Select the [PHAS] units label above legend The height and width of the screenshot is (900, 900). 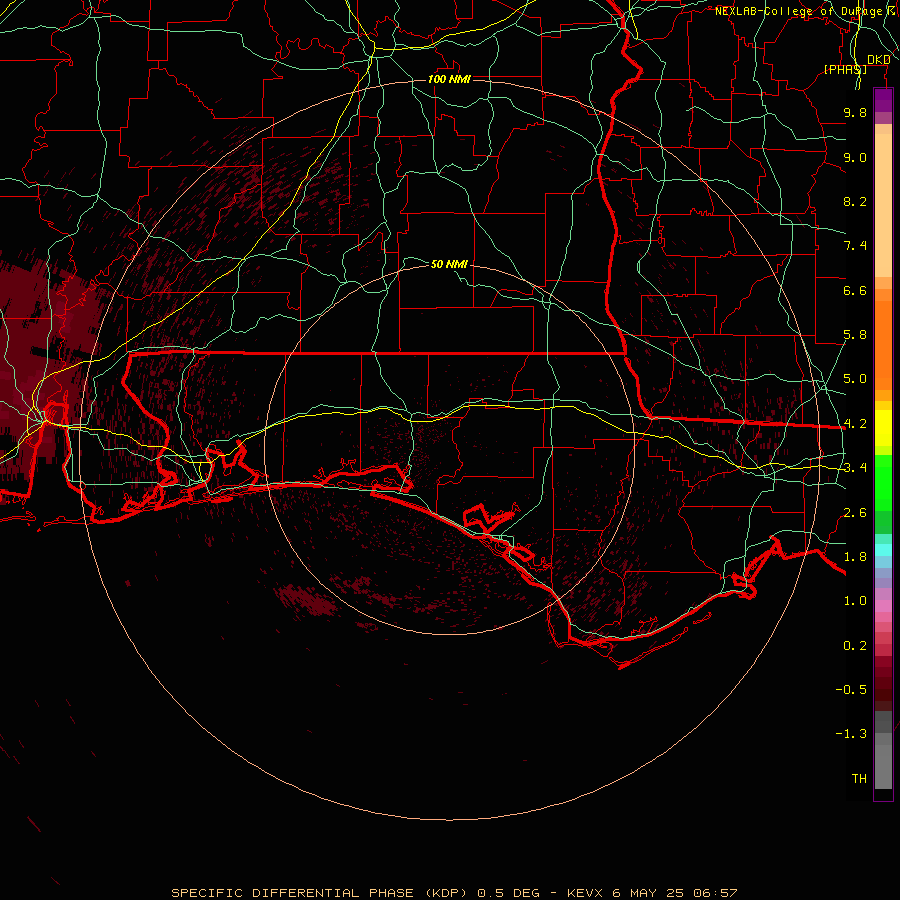click(x=845, y=69)
